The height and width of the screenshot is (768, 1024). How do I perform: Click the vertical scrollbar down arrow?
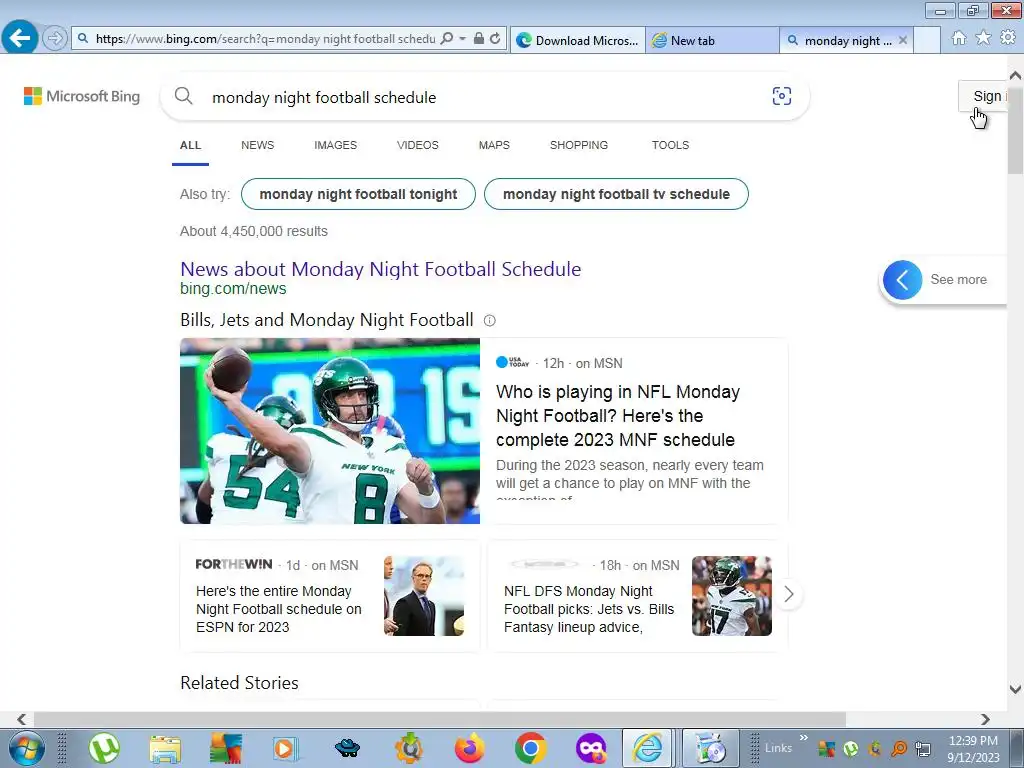[x=1015, y=689]
